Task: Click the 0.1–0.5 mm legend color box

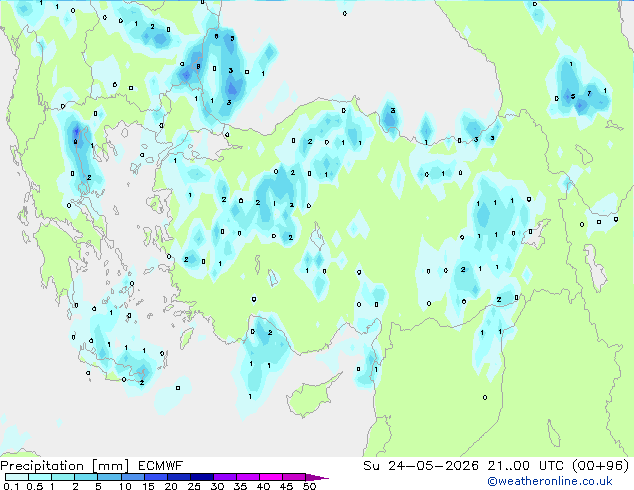Action: coord(17,477)
